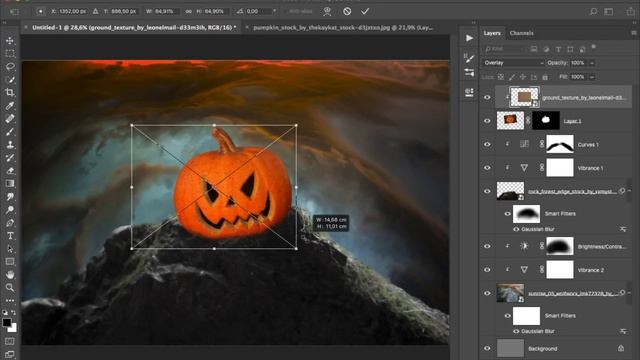Open the Opacity slider dropdown arrow
The image size is (640, 360).
pos(592,63)
